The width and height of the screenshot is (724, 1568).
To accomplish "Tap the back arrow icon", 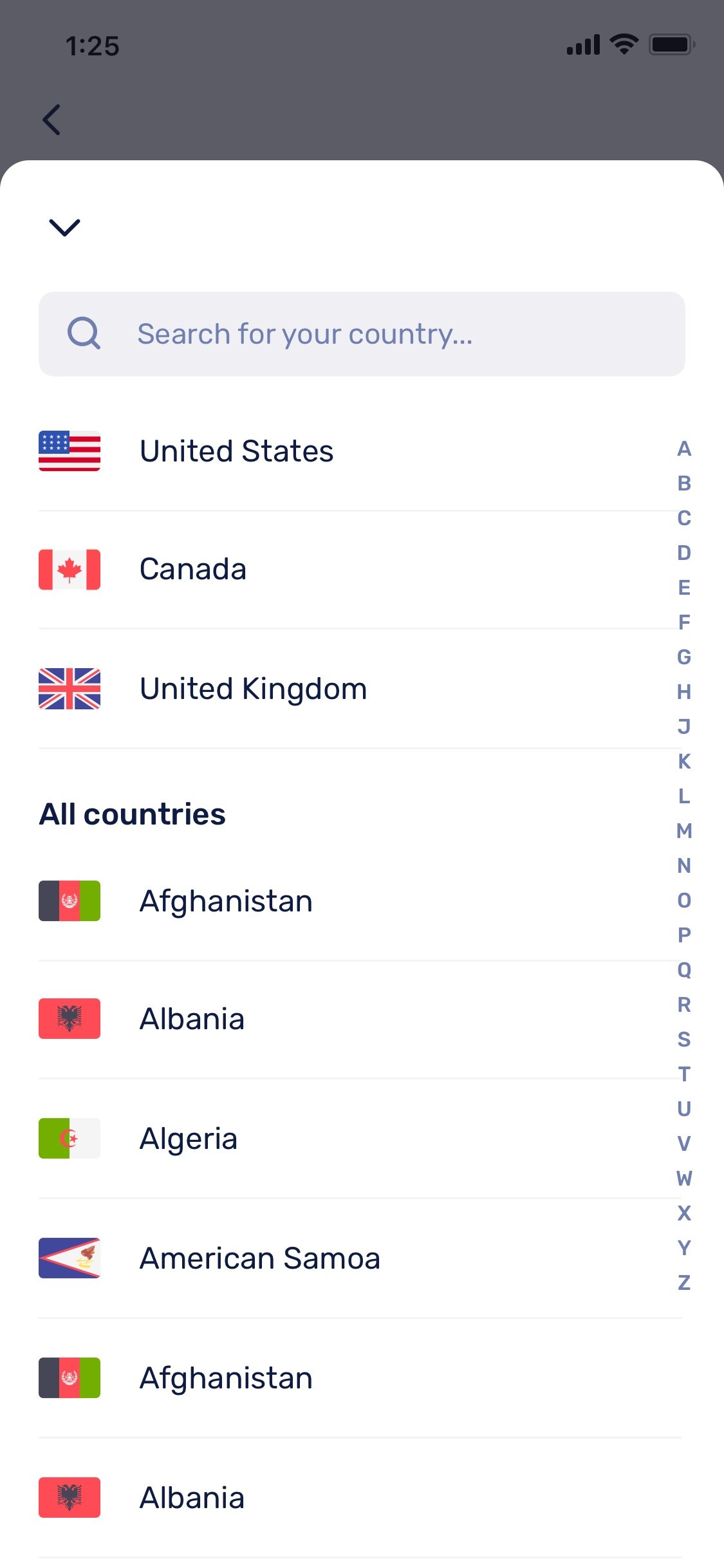I will tap(51, 120).
